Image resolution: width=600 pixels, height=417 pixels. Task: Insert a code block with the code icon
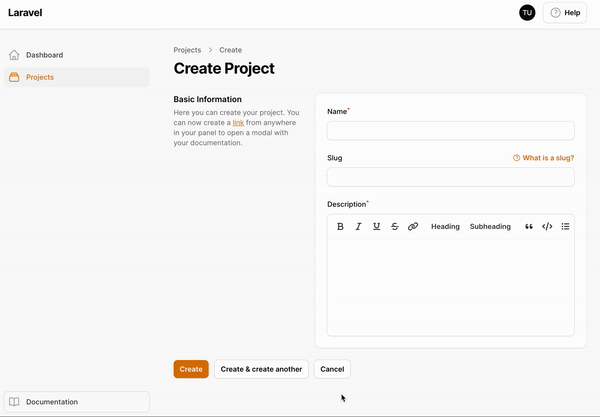click(547, 226)
